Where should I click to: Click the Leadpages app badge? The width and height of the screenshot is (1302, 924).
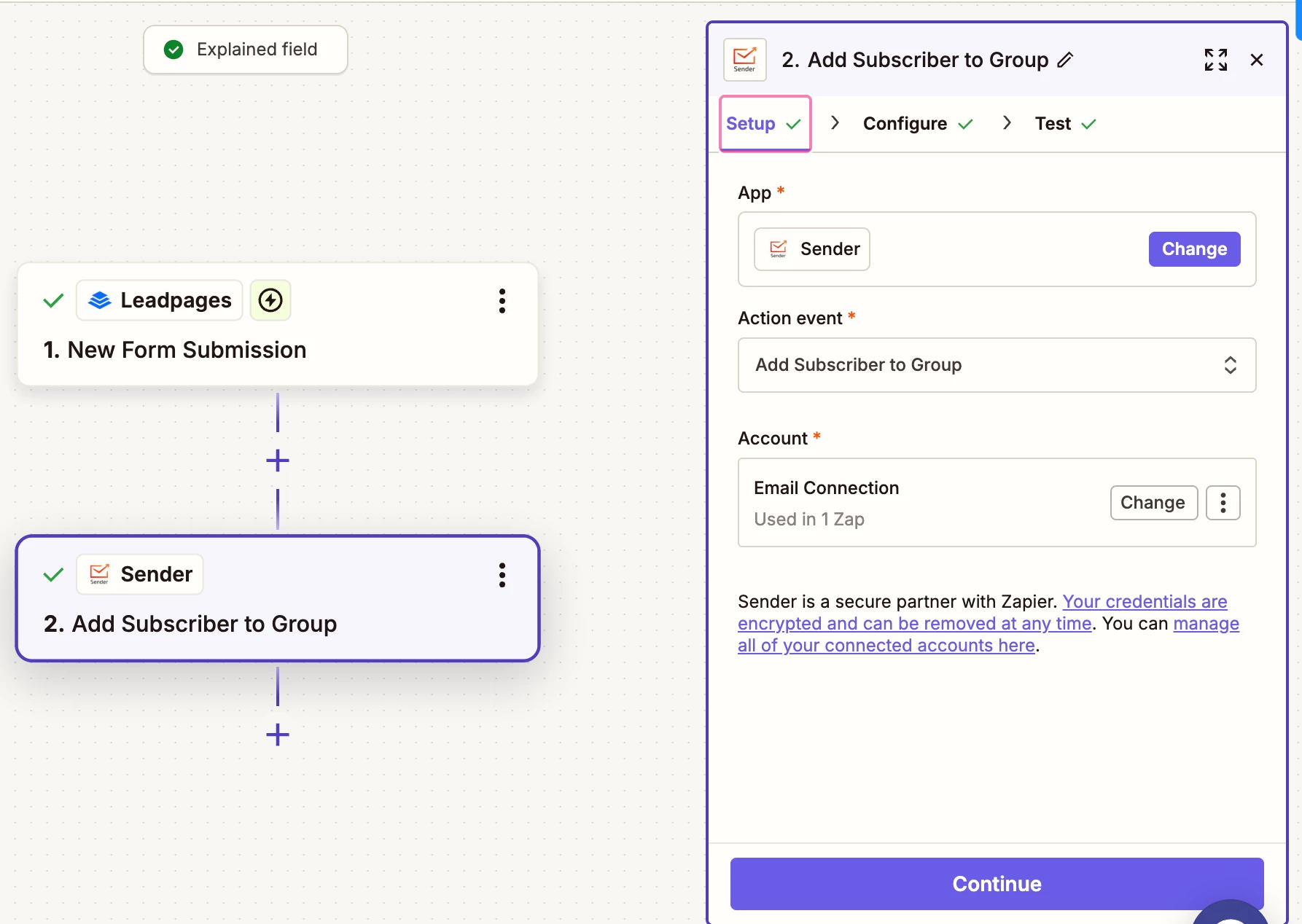pos(160,300)
